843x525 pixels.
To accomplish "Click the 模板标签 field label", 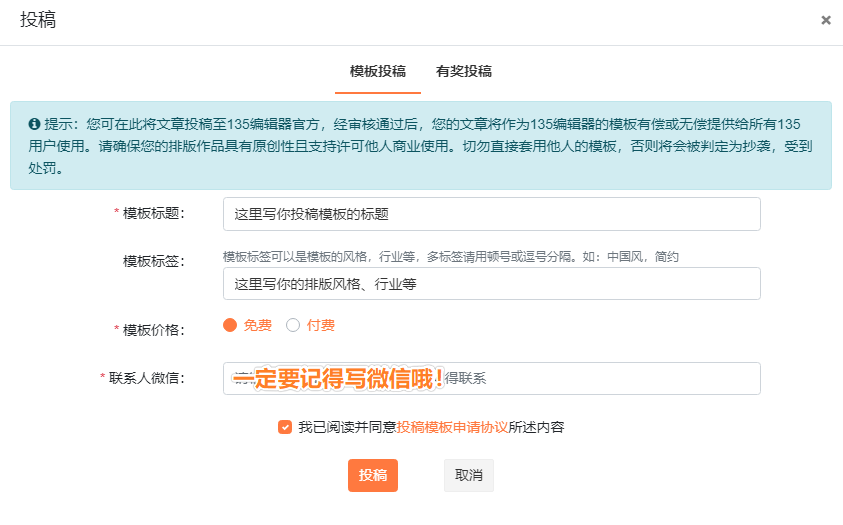I will (154, 261).
